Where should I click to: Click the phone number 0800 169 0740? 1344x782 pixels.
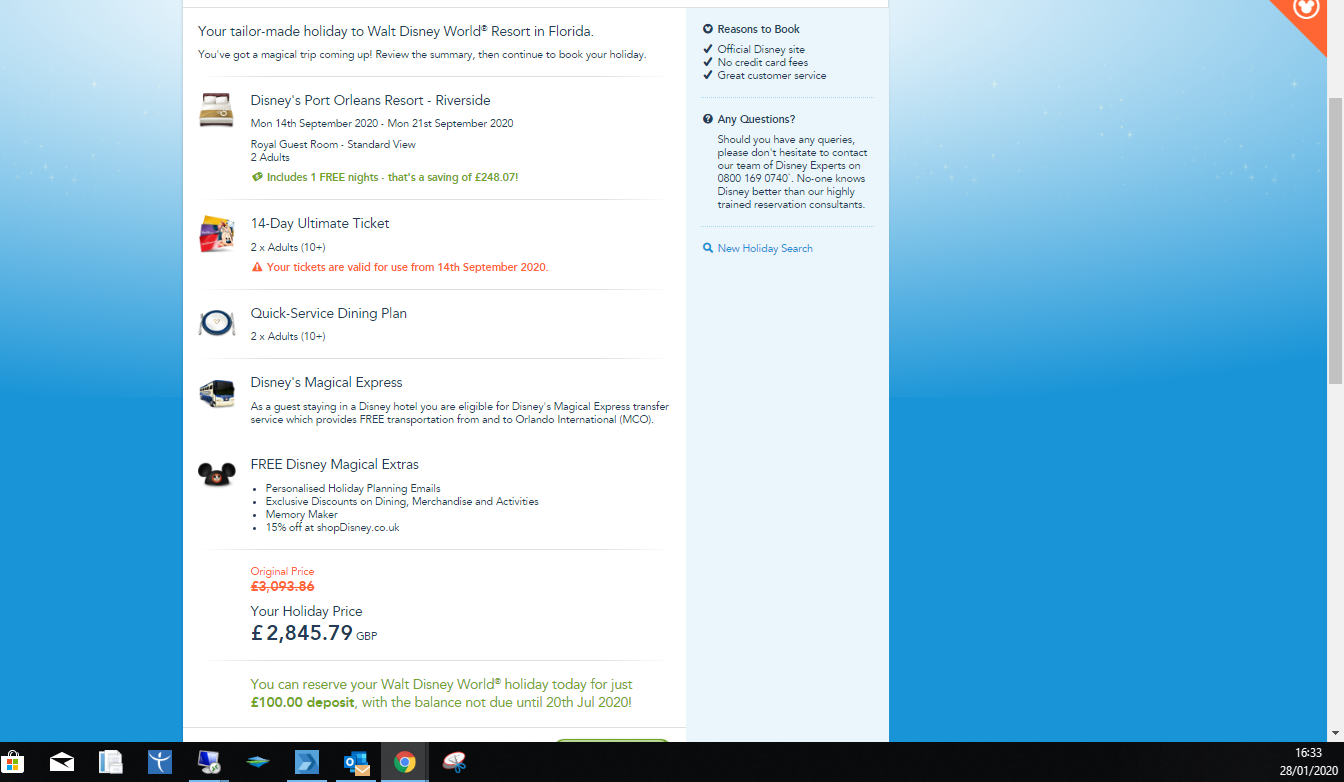pos(752,179)
